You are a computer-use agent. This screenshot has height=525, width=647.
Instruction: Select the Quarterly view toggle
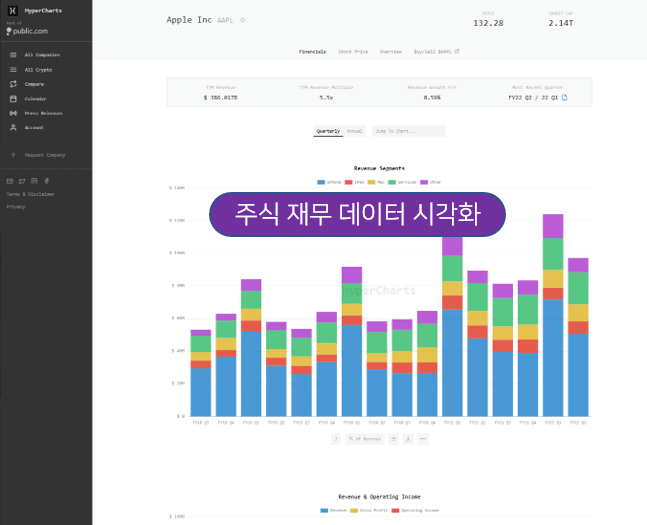click(x=328, y=131)
